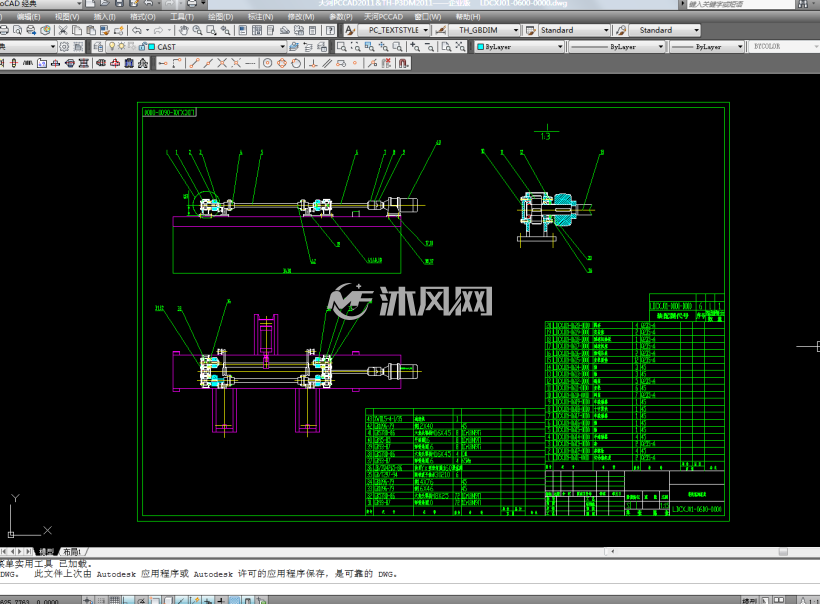Screen dimensions: 820x604
Task: Open the ByLayer color control swatch
Action: (519, 47)
